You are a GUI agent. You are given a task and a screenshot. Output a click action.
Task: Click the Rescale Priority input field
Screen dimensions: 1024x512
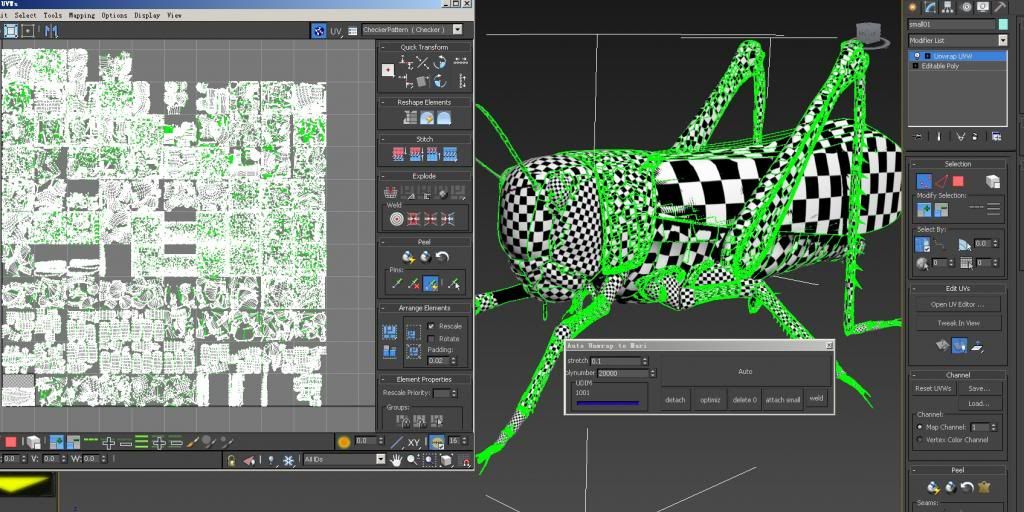[x=441, y=393]
